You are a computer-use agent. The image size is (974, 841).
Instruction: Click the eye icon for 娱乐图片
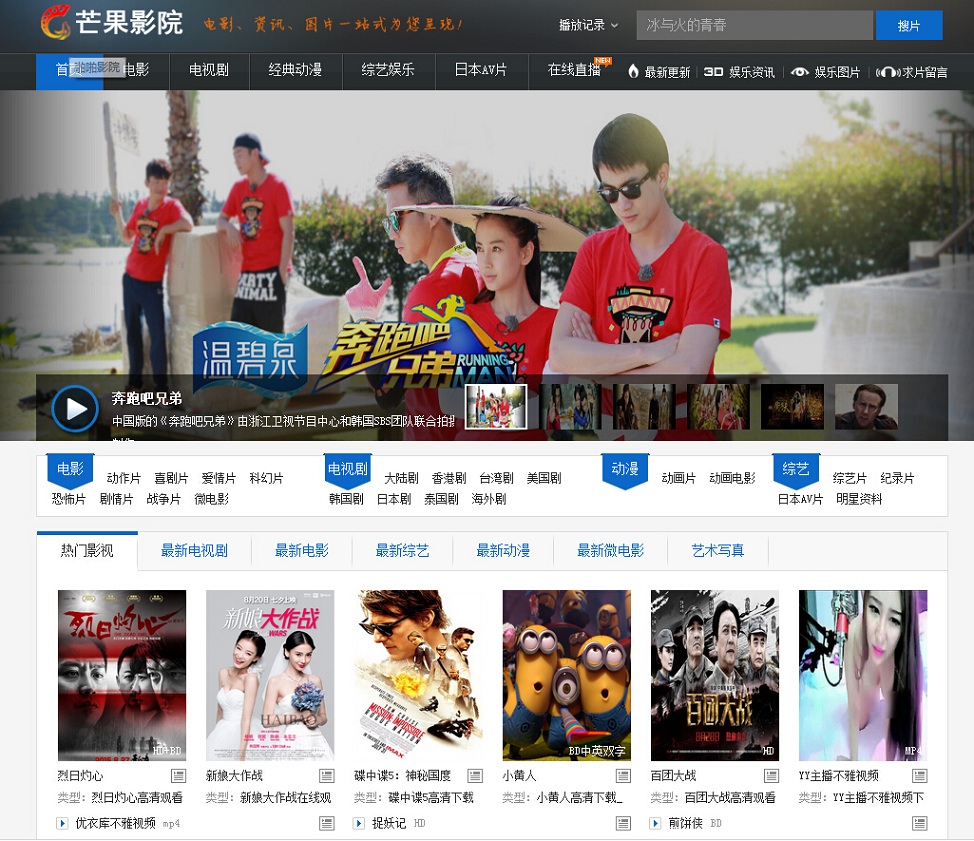click(799, 72)
